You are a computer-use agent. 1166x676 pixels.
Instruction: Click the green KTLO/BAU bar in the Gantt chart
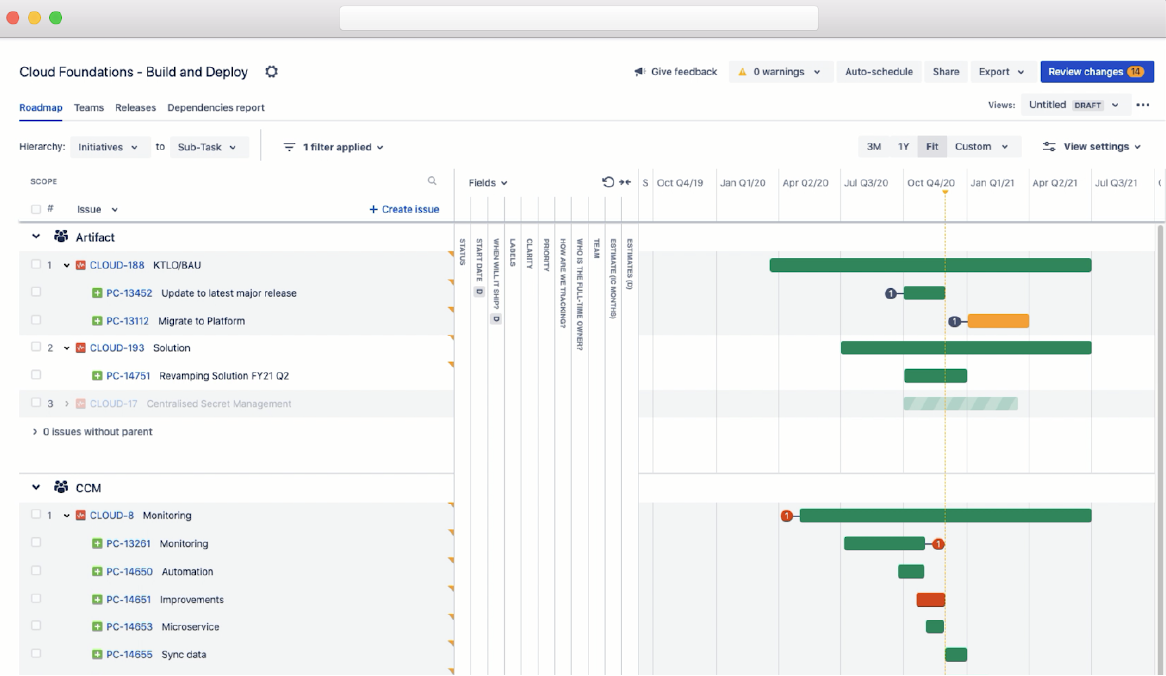930,265
